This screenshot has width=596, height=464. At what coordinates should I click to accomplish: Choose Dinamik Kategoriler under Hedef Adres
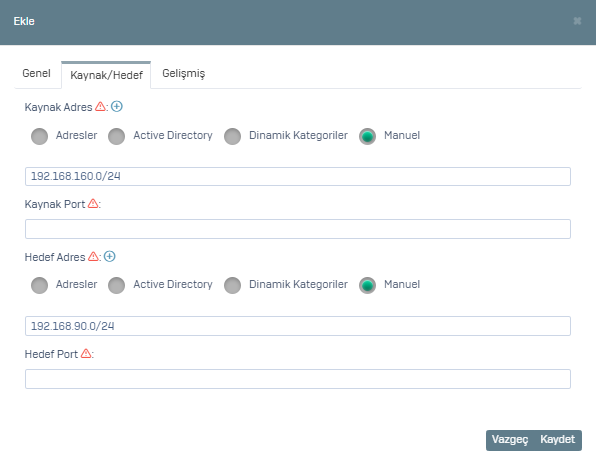tap(233, 285)
